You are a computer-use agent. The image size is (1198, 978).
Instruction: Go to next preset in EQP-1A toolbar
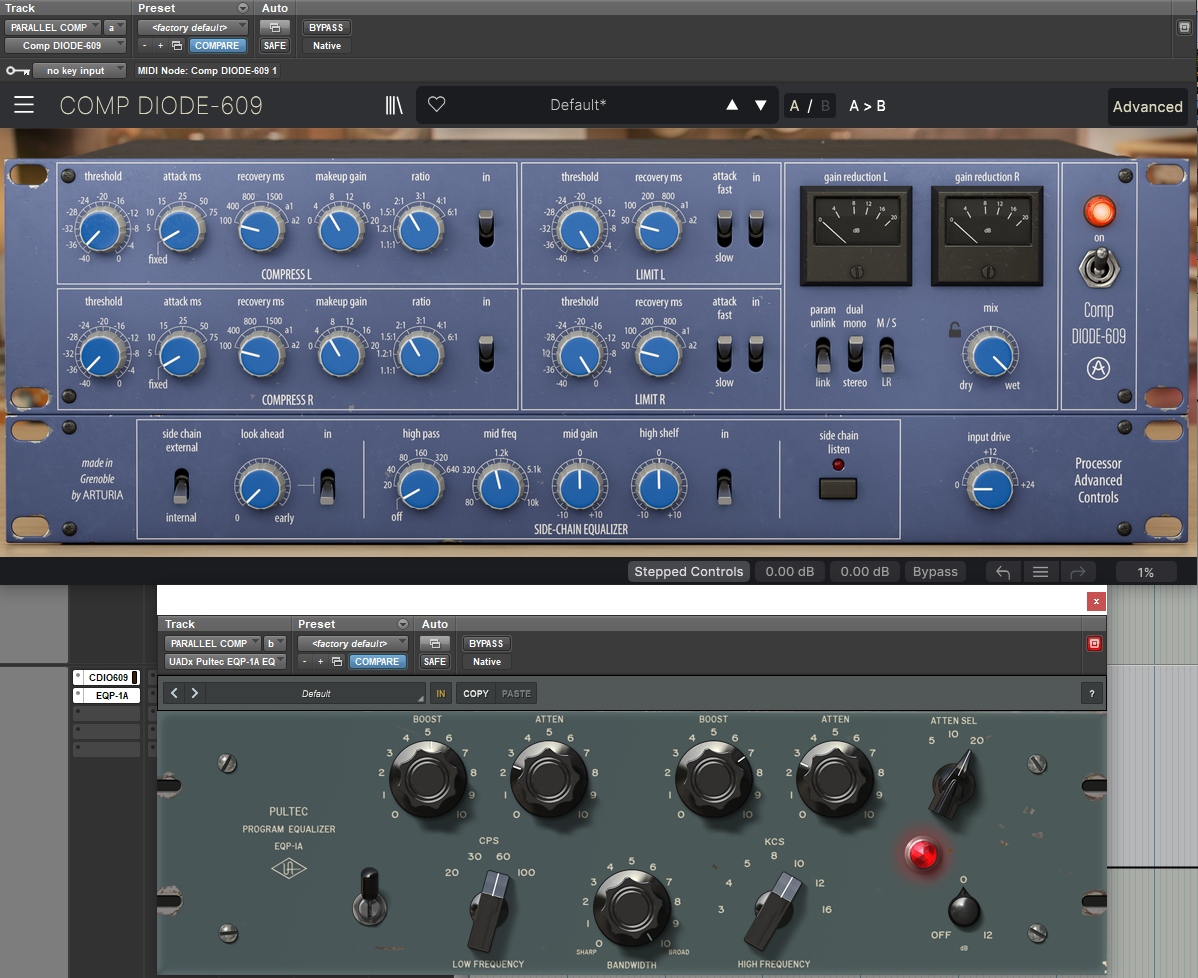point(195,693)
